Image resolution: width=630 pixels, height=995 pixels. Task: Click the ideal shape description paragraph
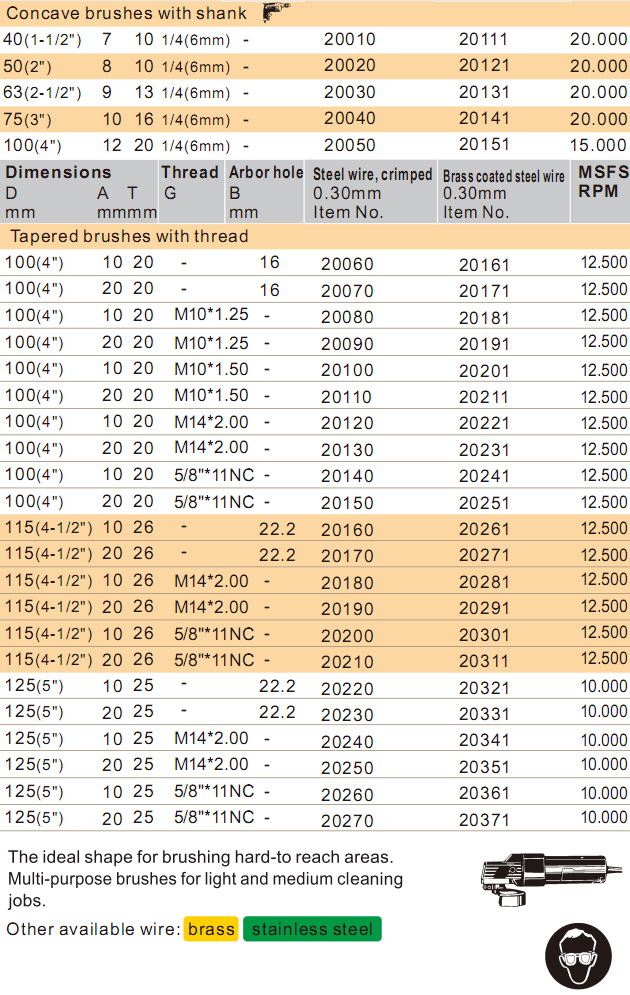coord(206,879)
